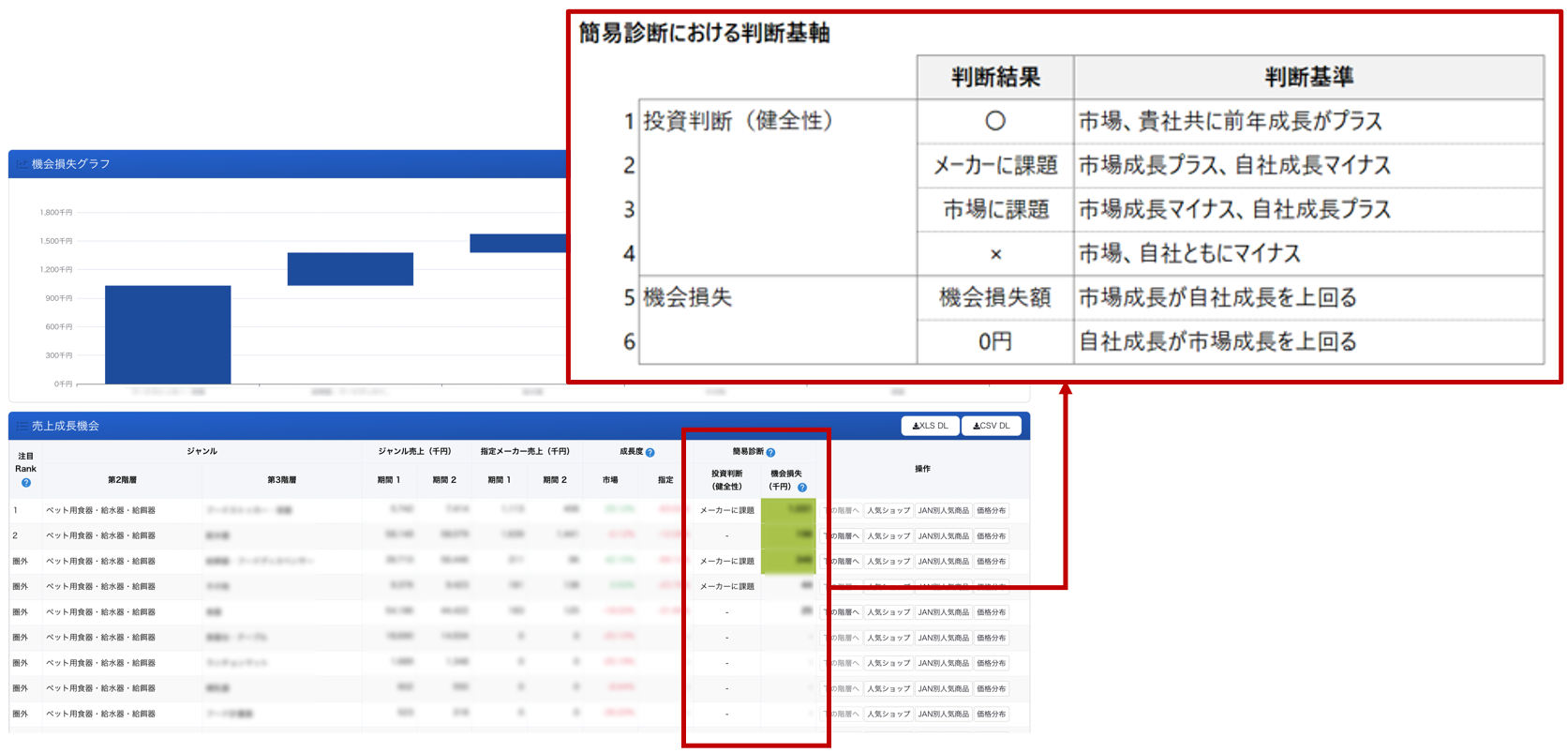Open 人気ショップ for the Rank 1 row

889,510
